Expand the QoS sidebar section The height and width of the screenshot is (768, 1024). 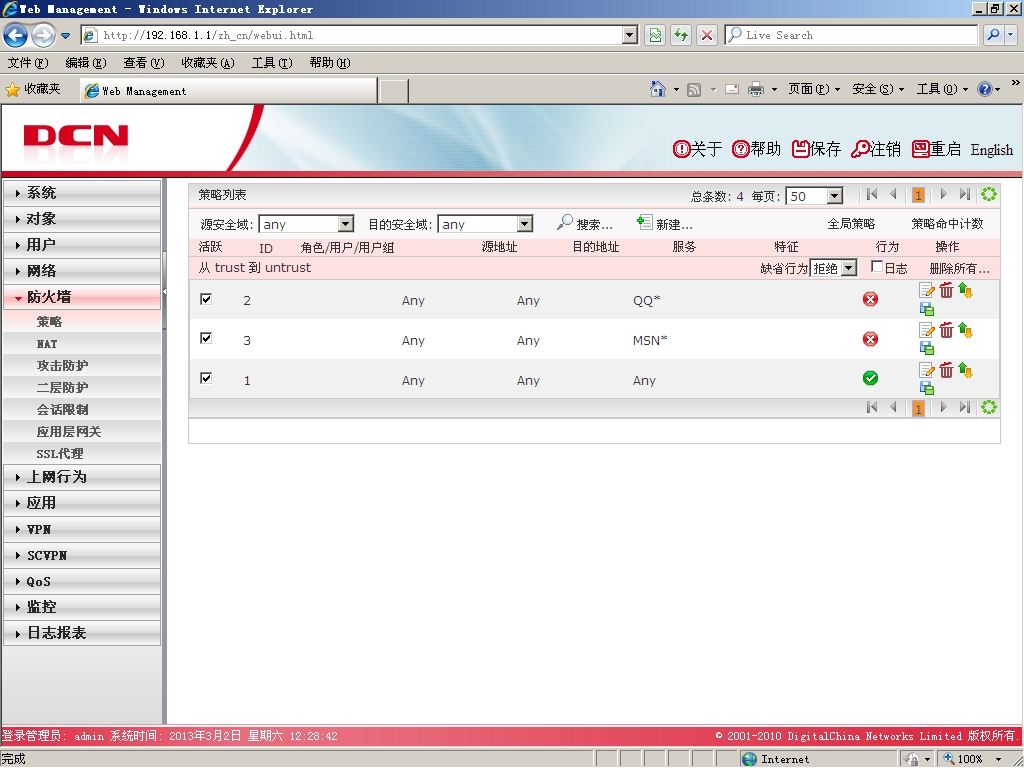click(82, 581)
